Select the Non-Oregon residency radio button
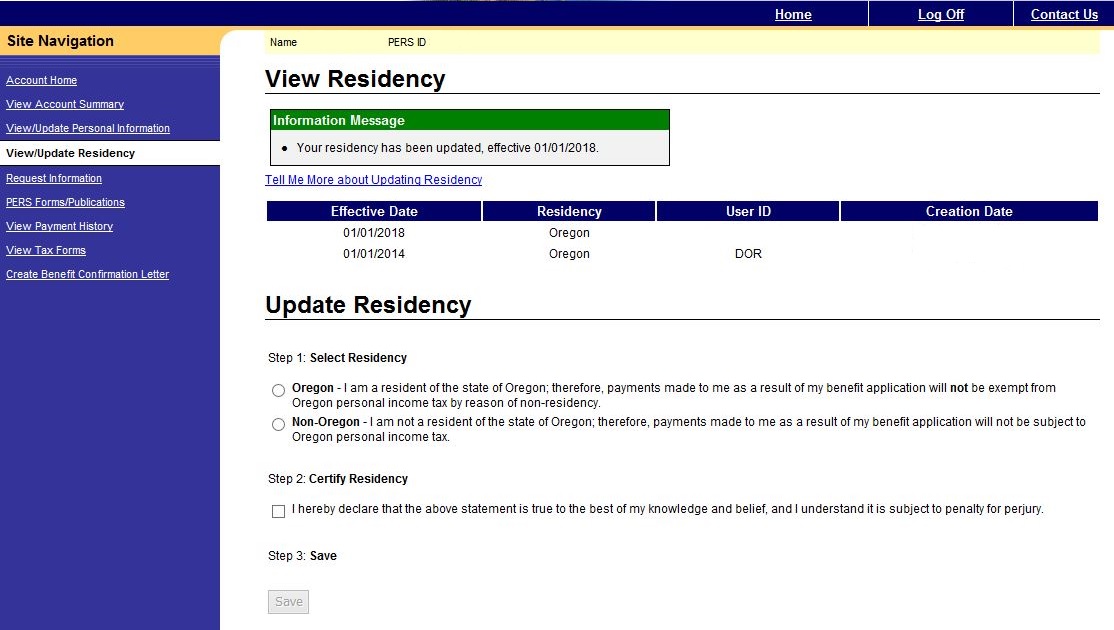1114x630 pixels. tap(278, 425)
